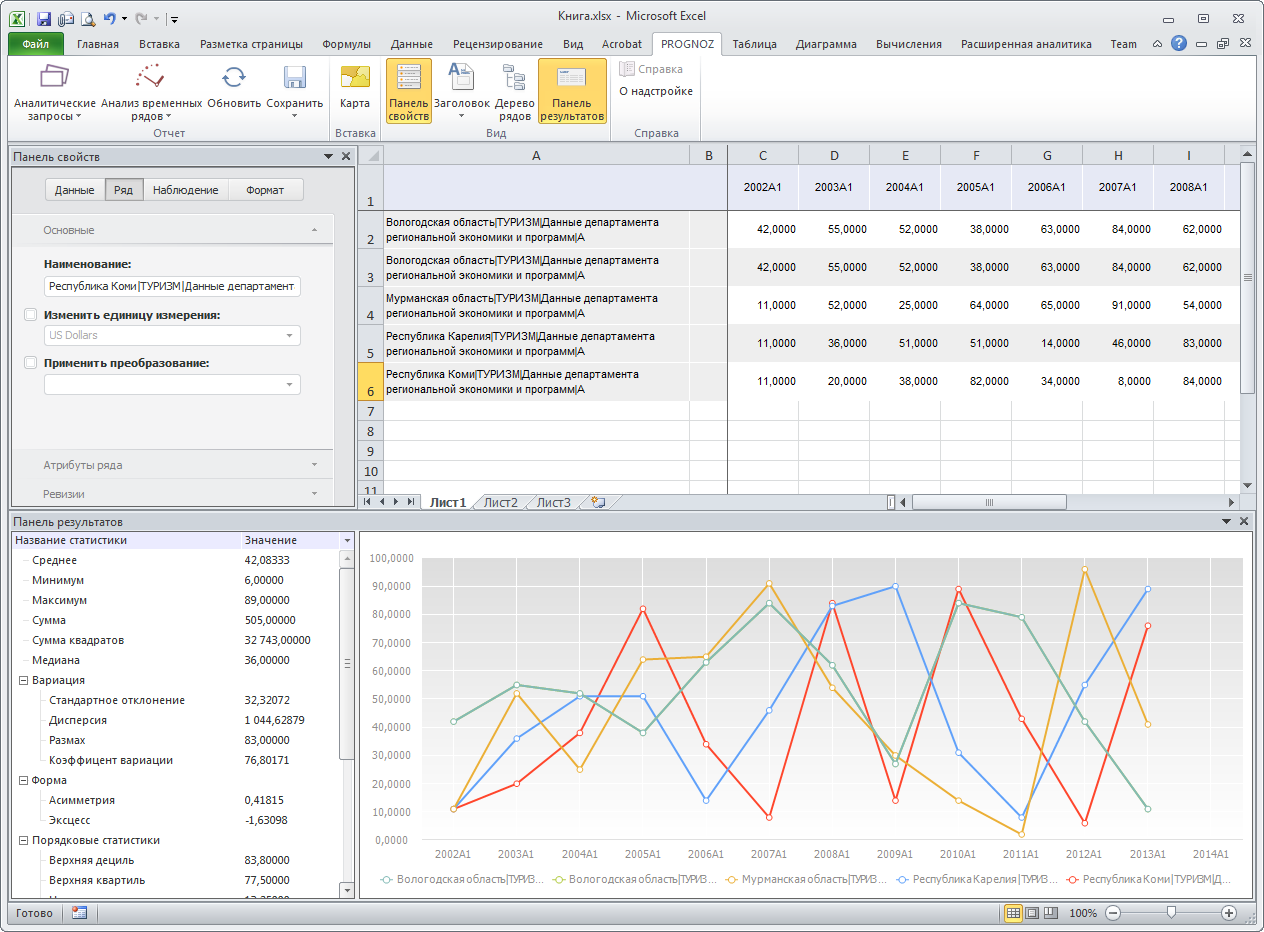Insert a map with Карта icon
The width and height of the screenshot is (1264, 932).
(x=355, y=88)
